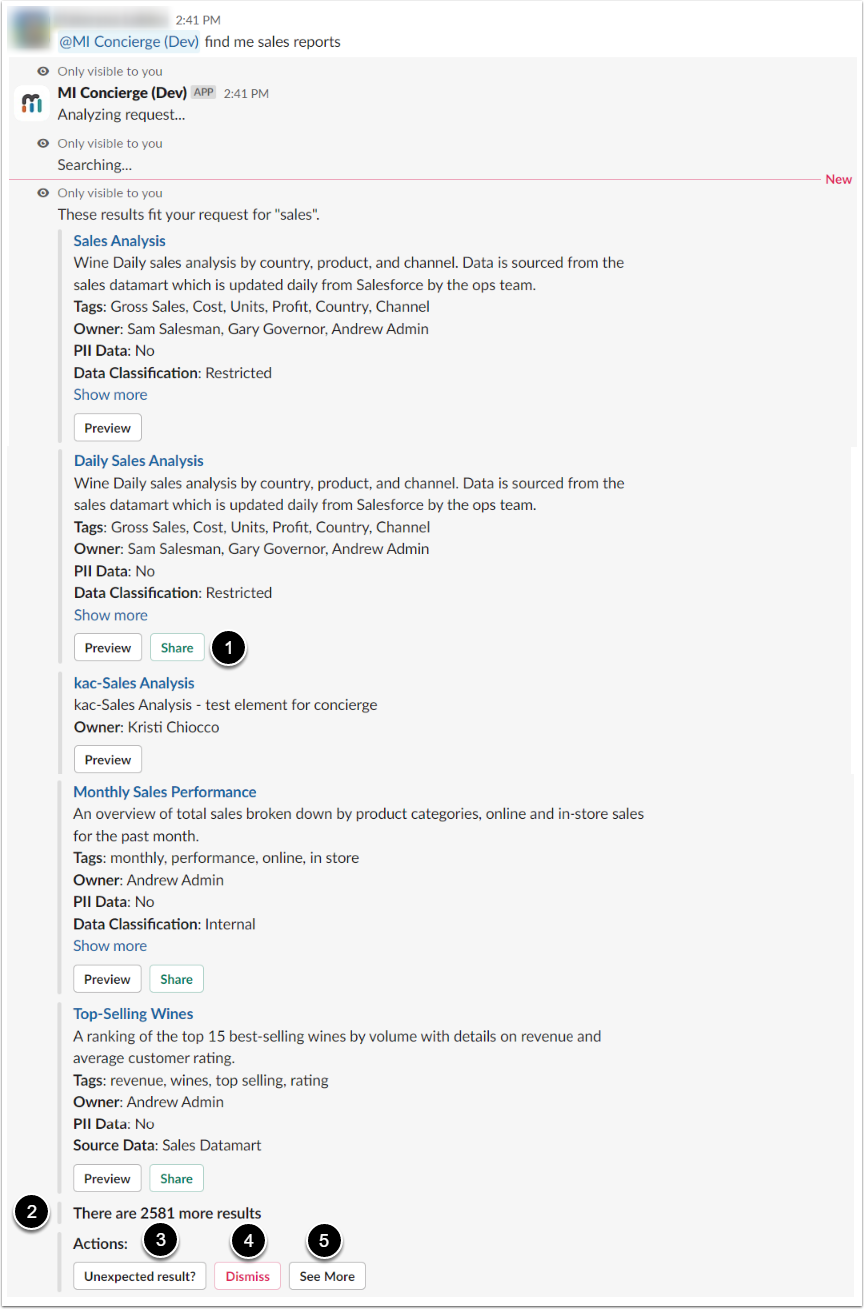Image resolution: width=864 pixels, height=1309 pixels.
Task: Expand Show more under Monthly Sales Performance
Action: coord(110,946)
